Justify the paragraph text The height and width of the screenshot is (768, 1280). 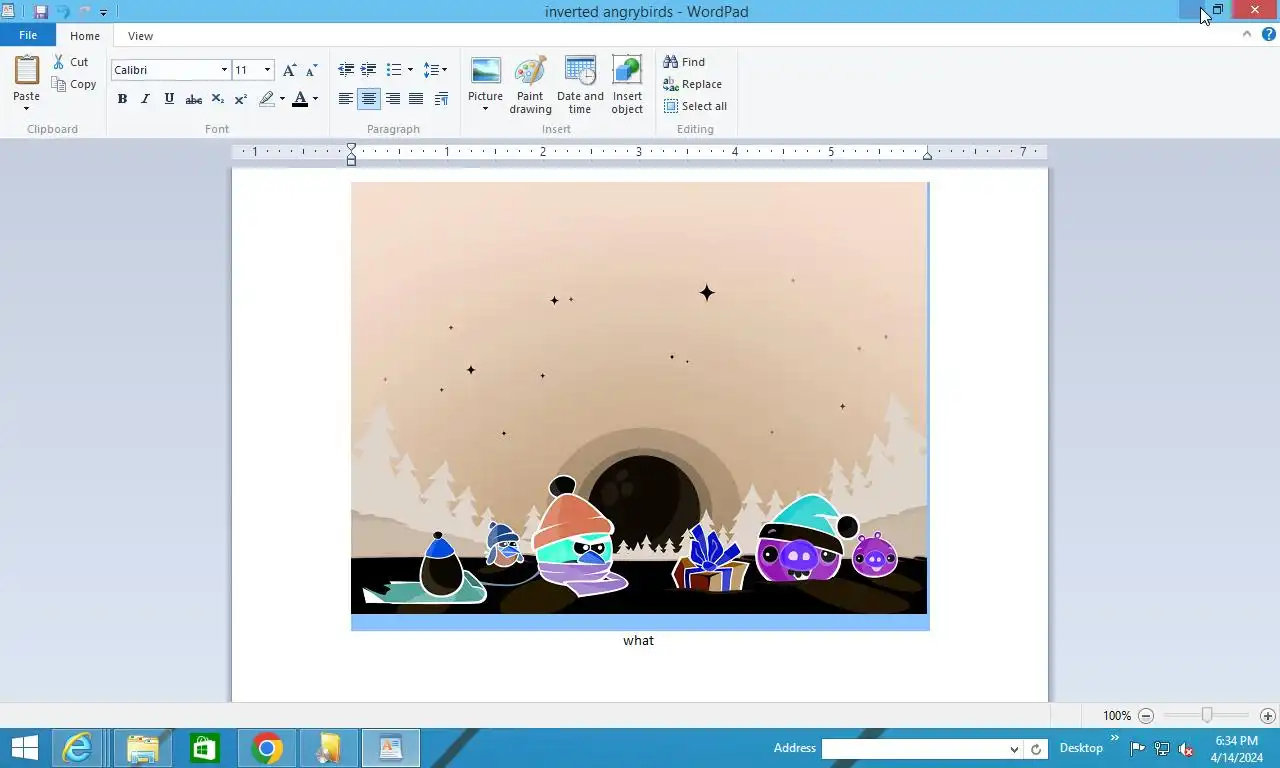pos(416,99)
